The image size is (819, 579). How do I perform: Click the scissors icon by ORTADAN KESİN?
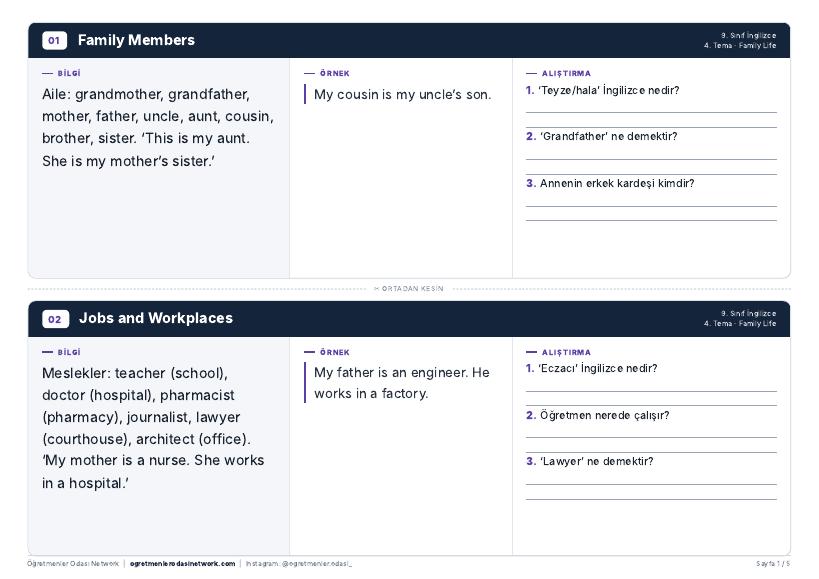point(377,289)
